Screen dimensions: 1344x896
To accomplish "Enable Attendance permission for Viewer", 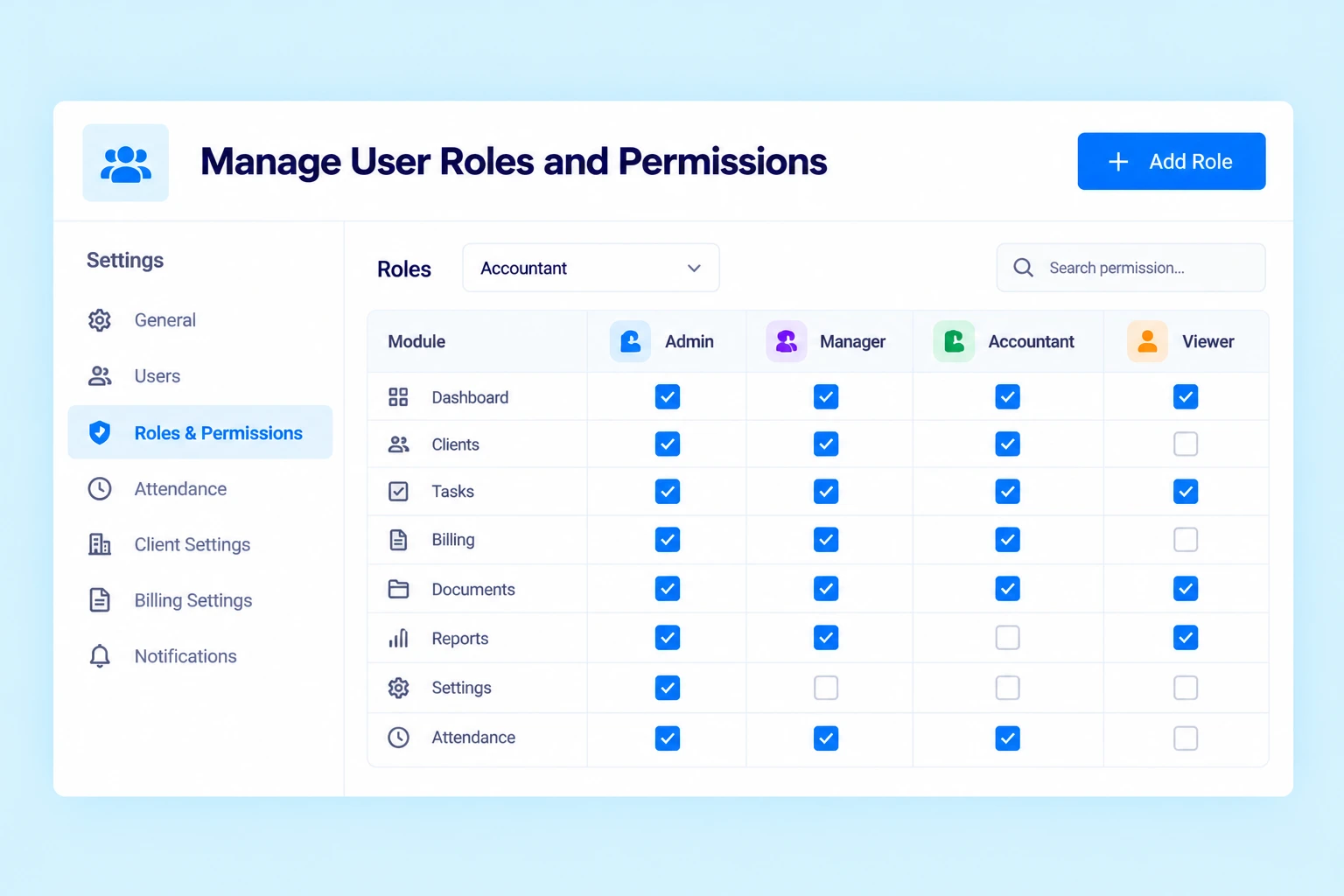I will [x=1186, y=738].
